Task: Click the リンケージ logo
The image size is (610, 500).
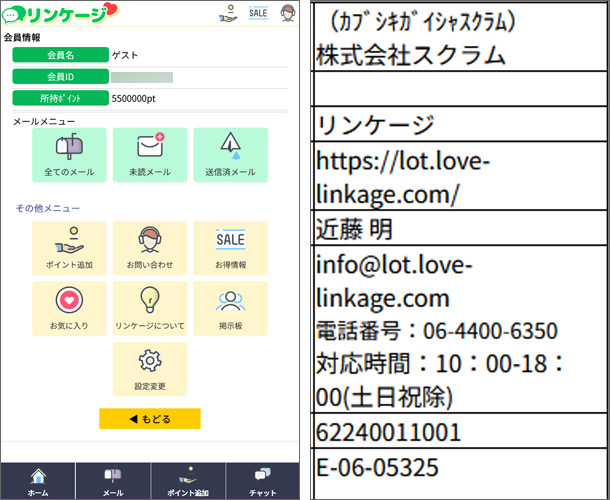Action: tap(60, 14)
